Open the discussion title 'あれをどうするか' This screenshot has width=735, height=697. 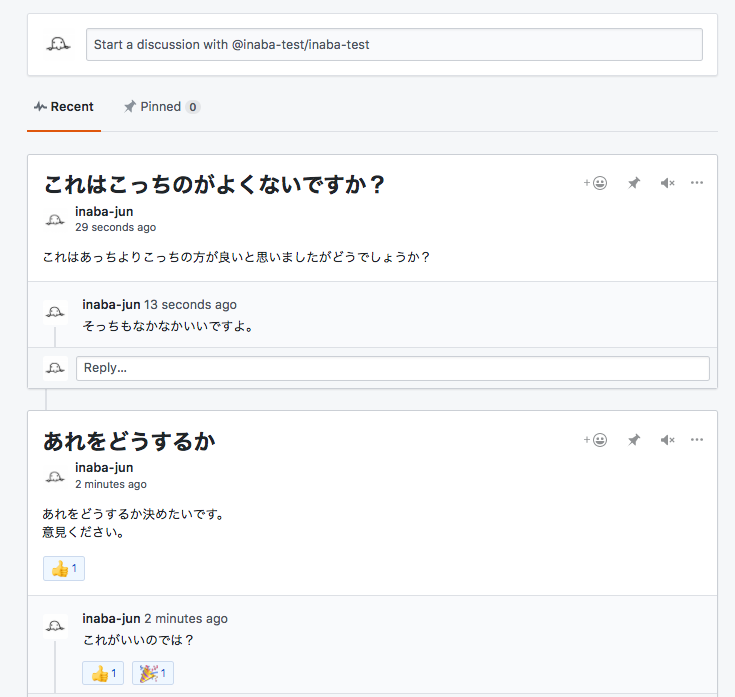point(129,441)
